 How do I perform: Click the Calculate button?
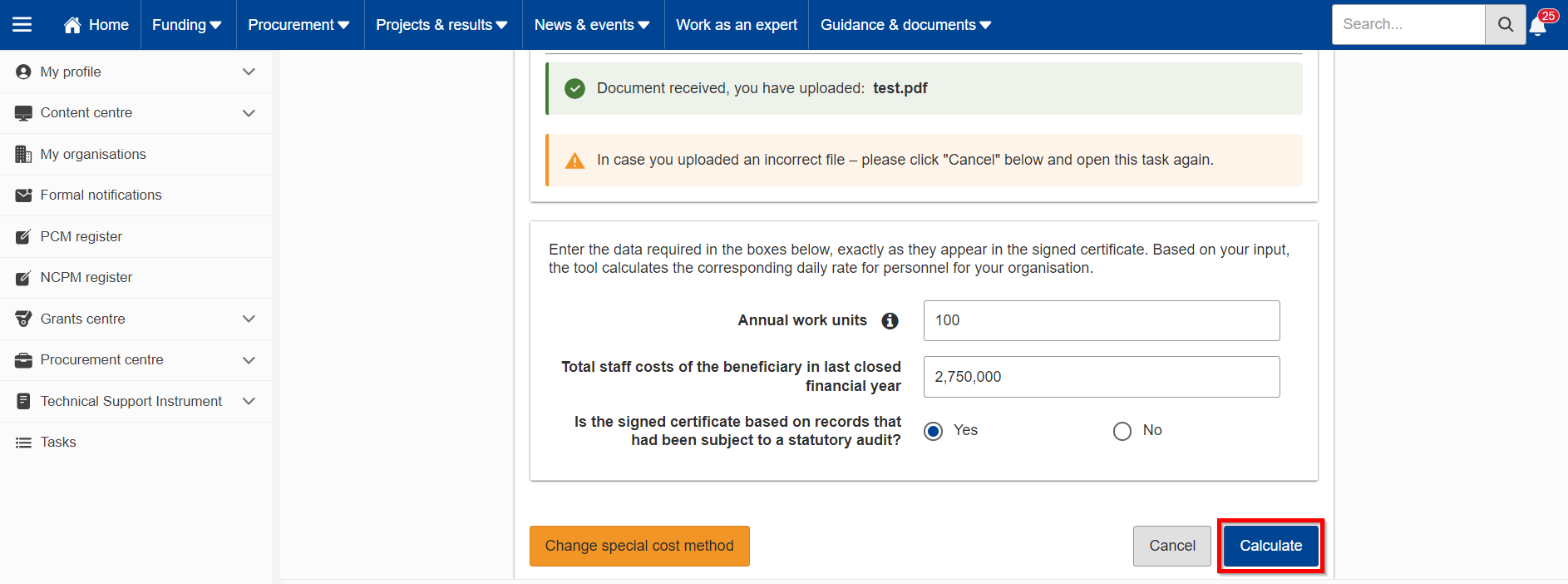point(1271,546)
